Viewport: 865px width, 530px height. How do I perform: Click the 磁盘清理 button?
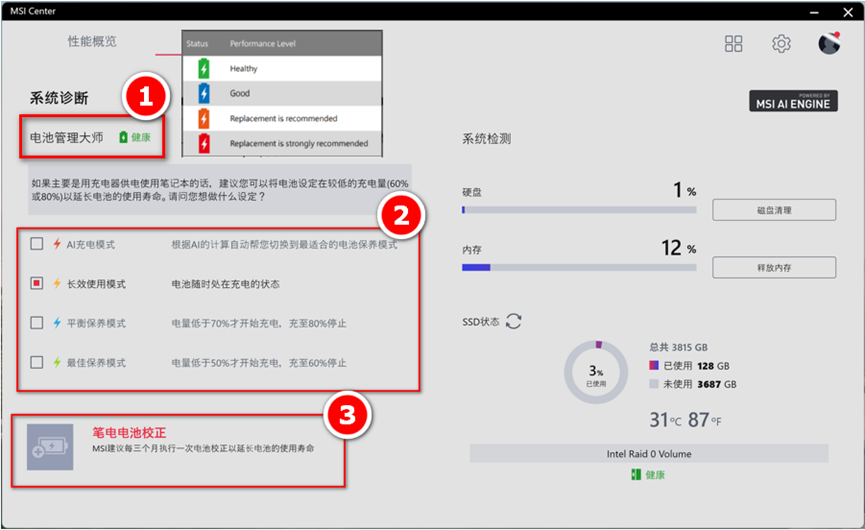(x=773, y=209)
